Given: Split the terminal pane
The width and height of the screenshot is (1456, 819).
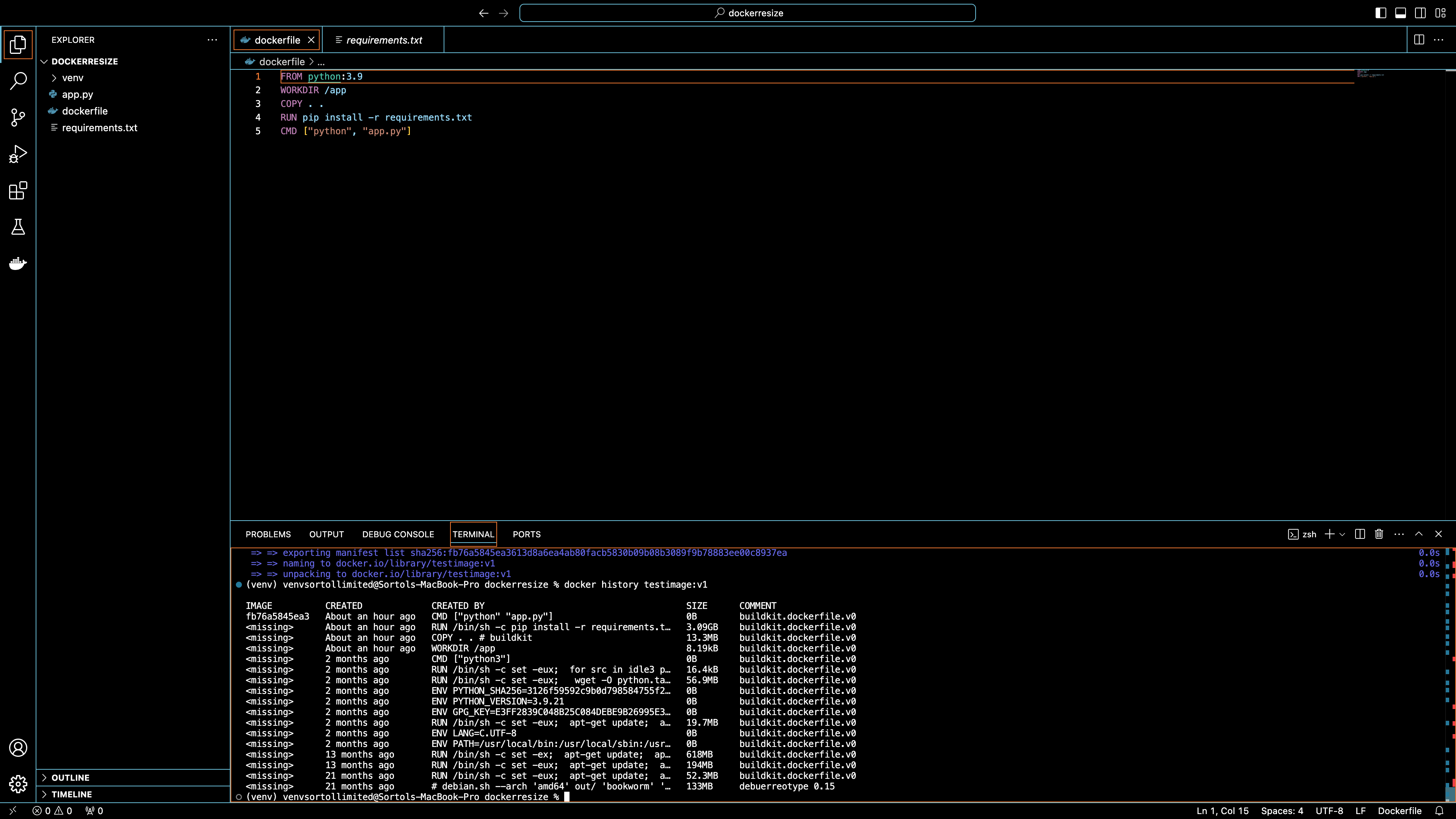Looking at the screenshot, I should [1360, 534].
